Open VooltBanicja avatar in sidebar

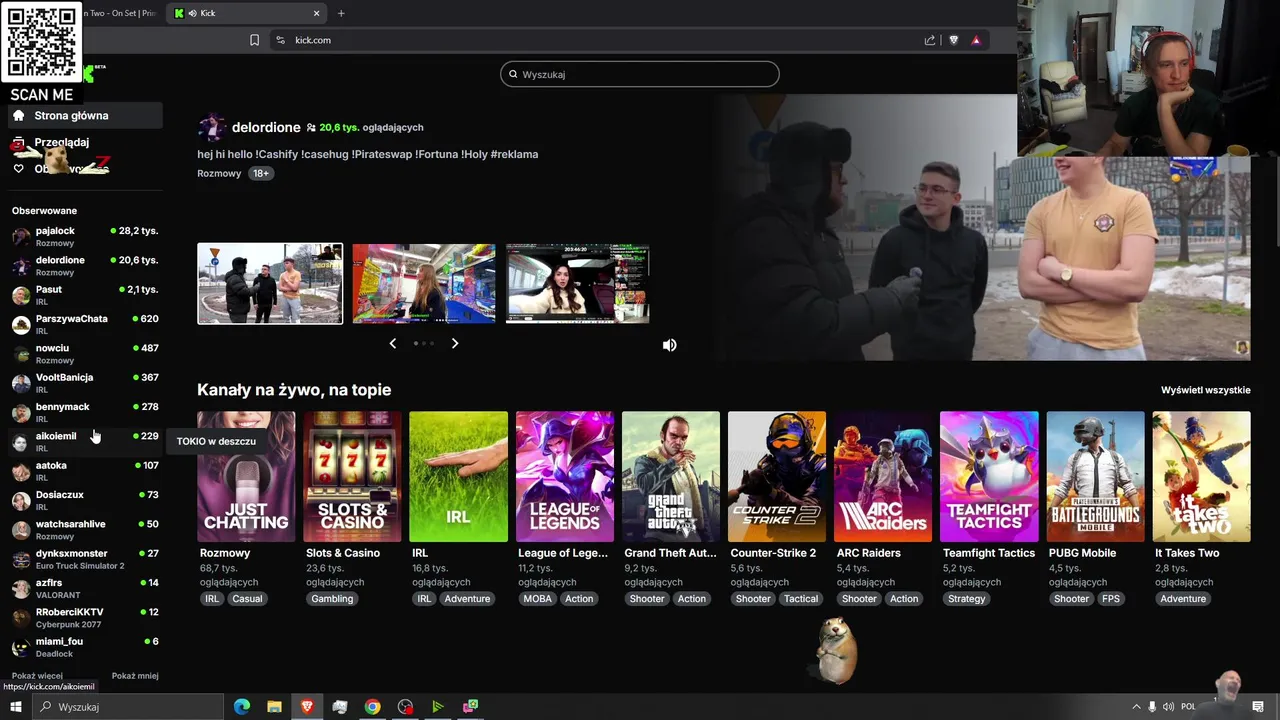point(21,383)
